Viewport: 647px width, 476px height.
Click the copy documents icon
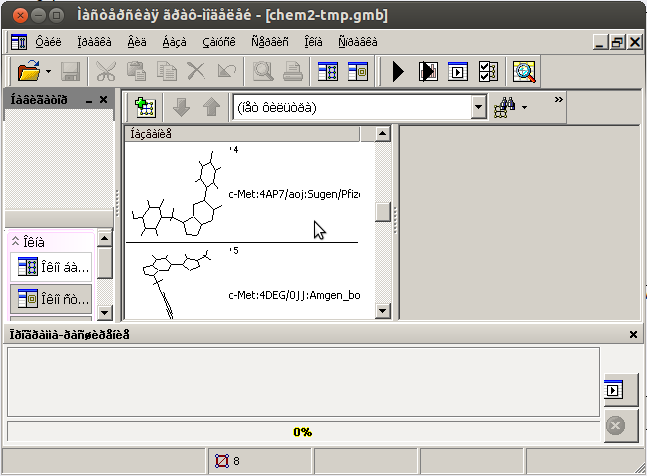166,71
